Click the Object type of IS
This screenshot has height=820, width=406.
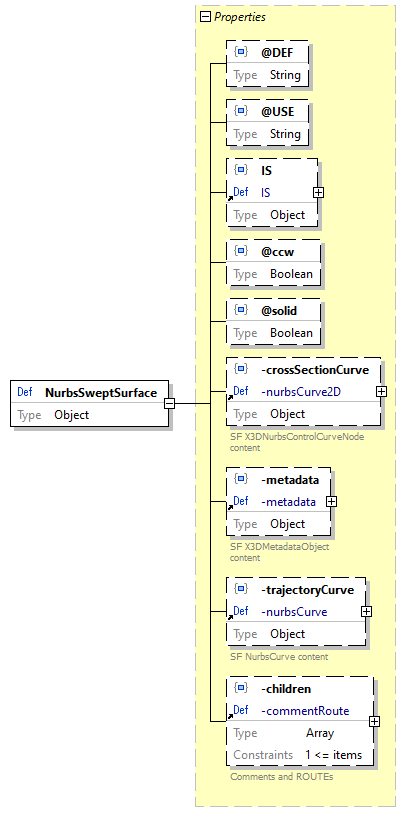pyautogui.click(x=287, y=215)
